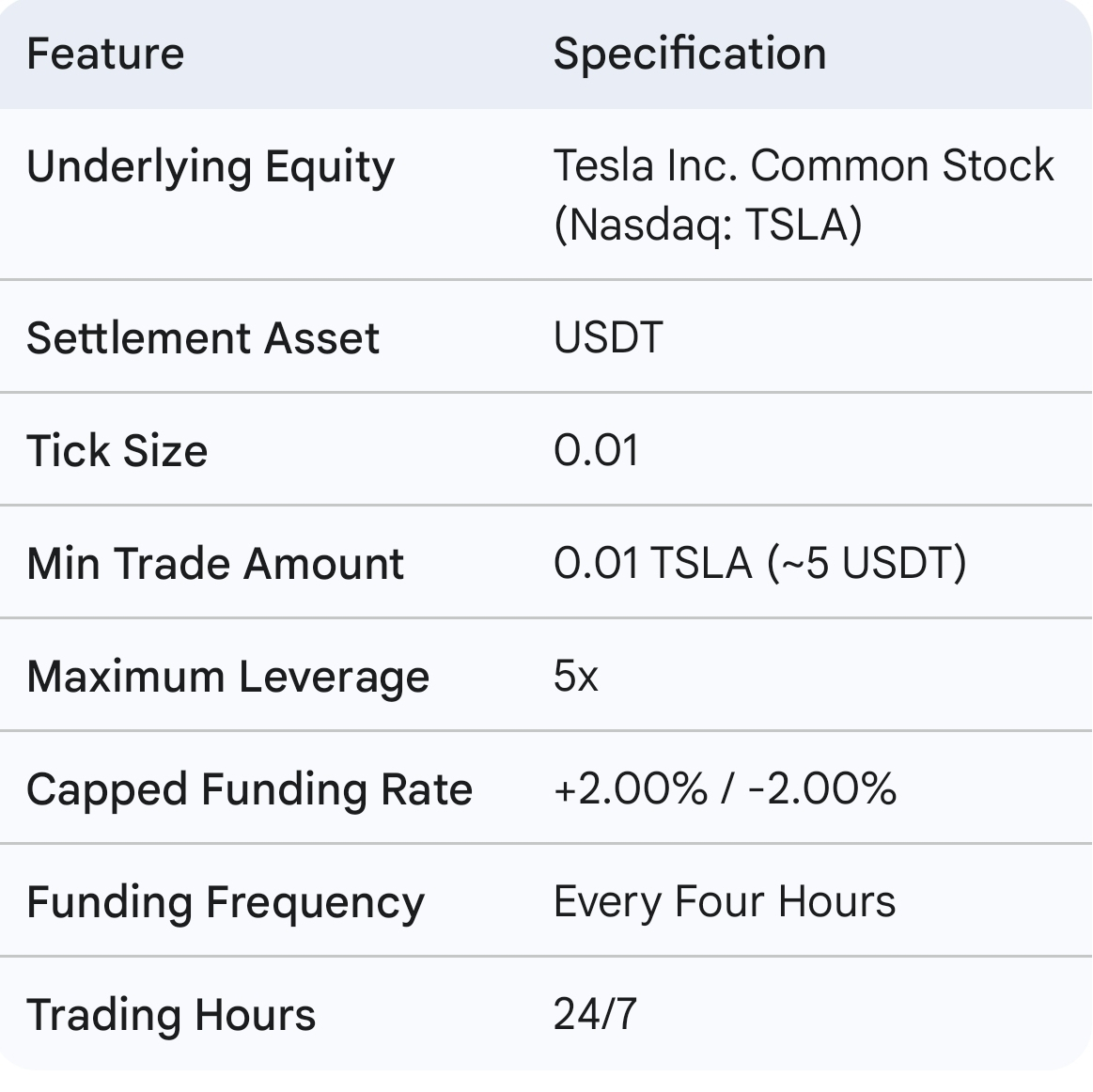Select the Settlement Asset label
Image resolution: width=1093 pixels, height=1092 pixels.
203,337
